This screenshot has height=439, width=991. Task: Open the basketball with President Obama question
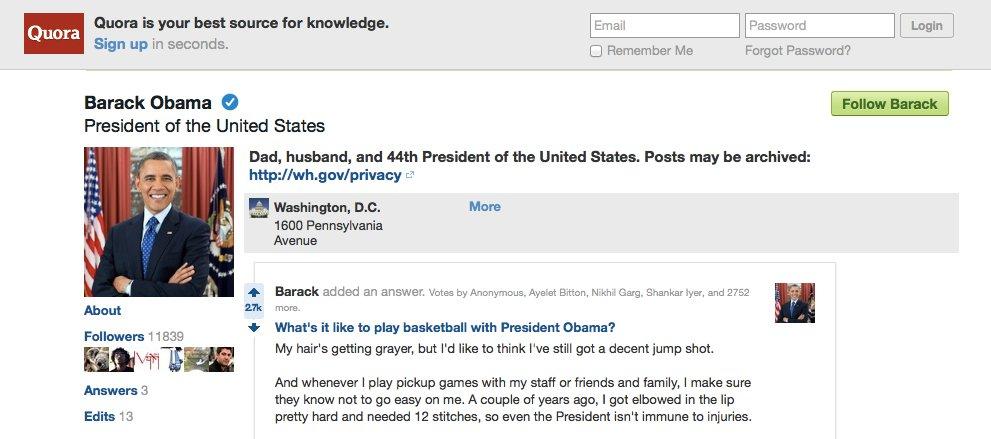pyautogui.click(x=445, y=327)
